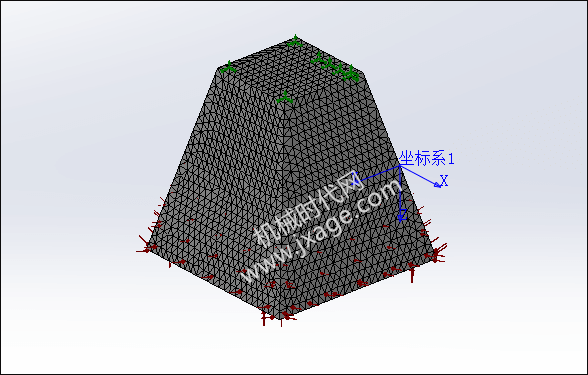Select the blue coordinate system origin point
Screen dimensions: 588x375
click(400, 165)
